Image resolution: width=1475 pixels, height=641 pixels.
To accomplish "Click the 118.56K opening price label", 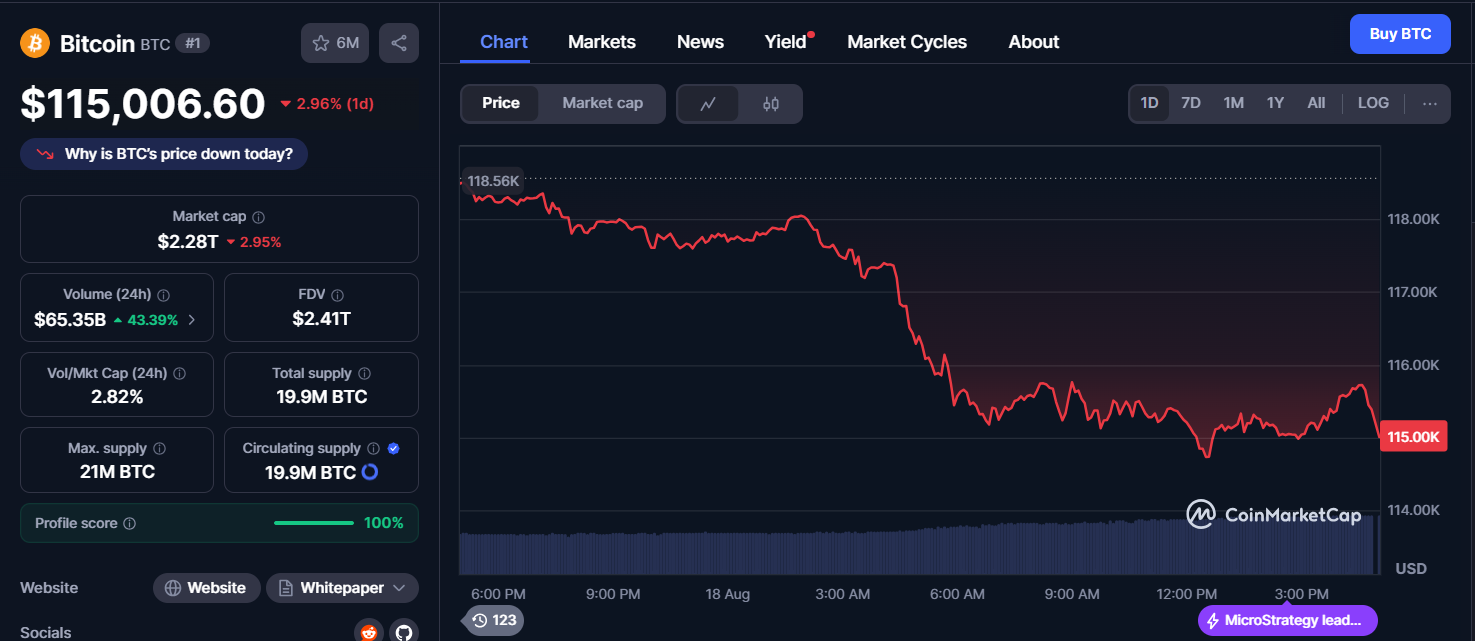I will 491,181.
